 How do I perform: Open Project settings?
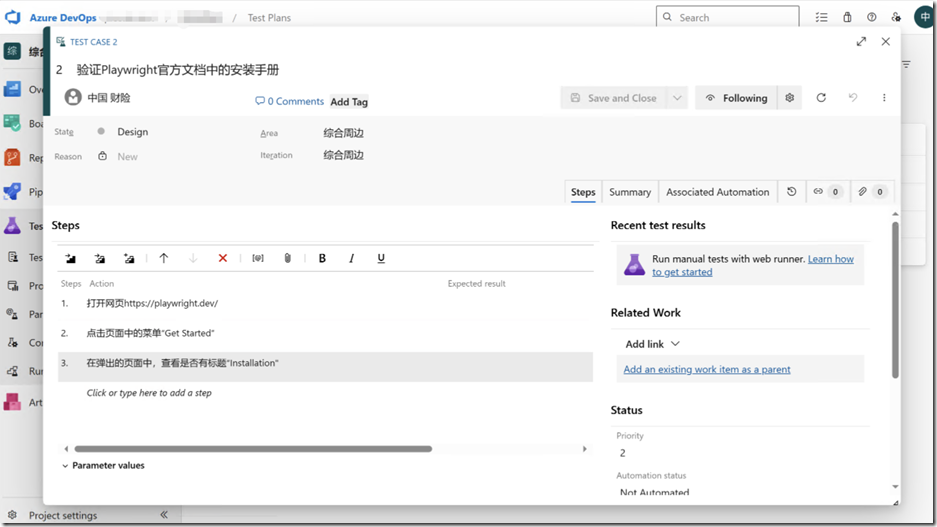63,515
